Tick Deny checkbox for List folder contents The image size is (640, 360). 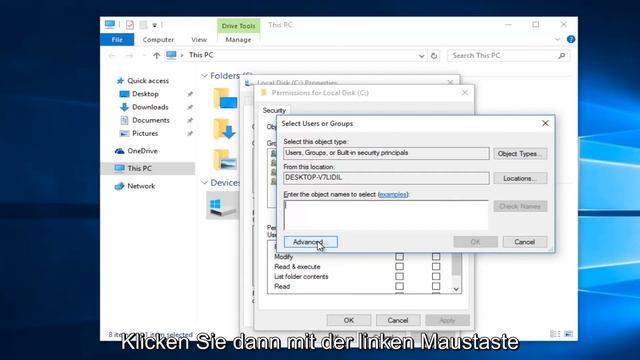pos(436,277)
